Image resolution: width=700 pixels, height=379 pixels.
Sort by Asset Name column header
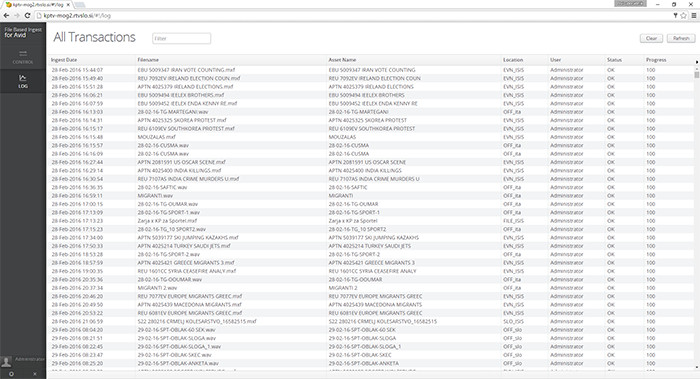point(342,60)
